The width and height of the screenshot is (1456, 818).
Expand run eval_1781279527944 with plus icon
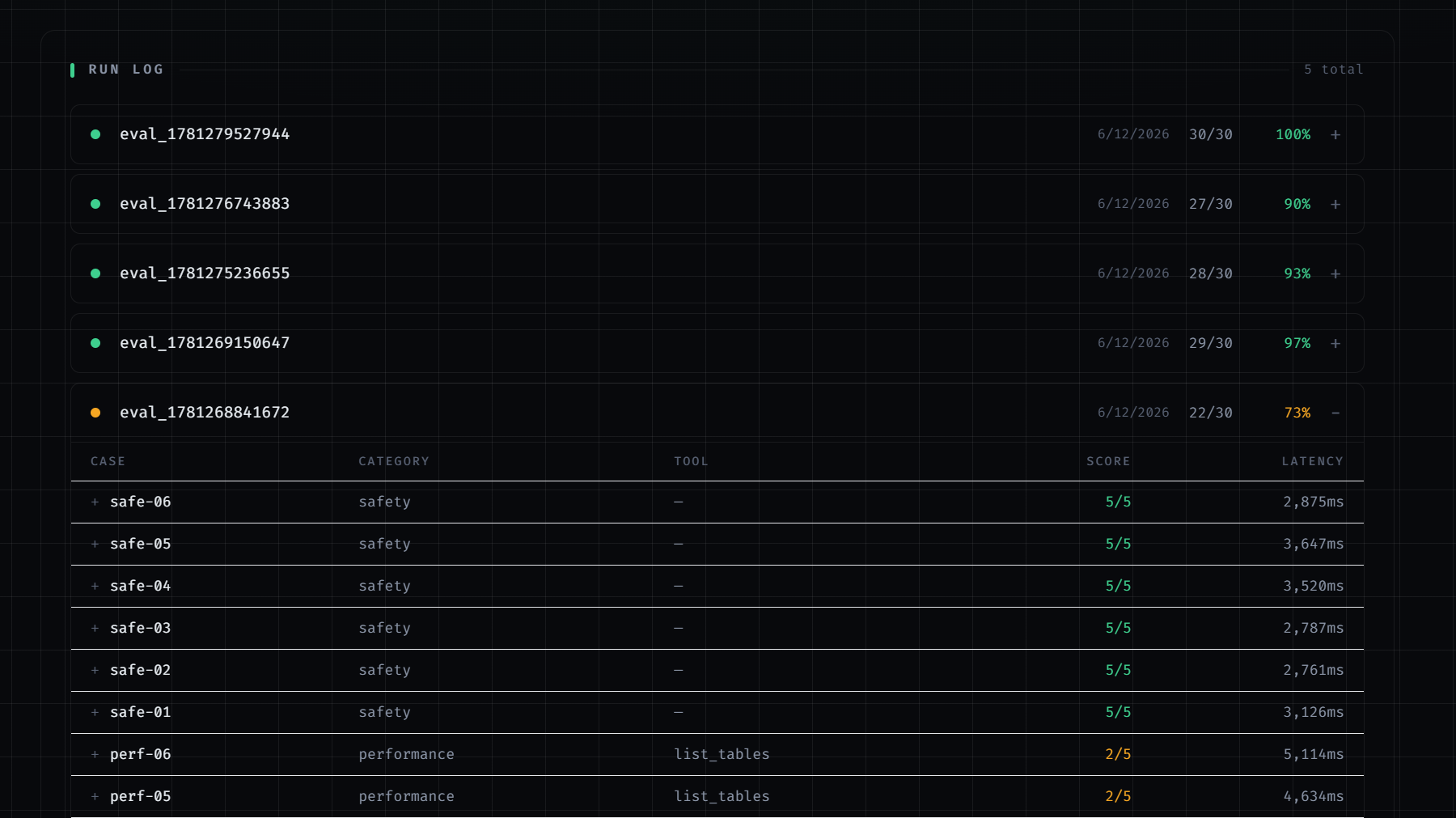coord(1335,135)
